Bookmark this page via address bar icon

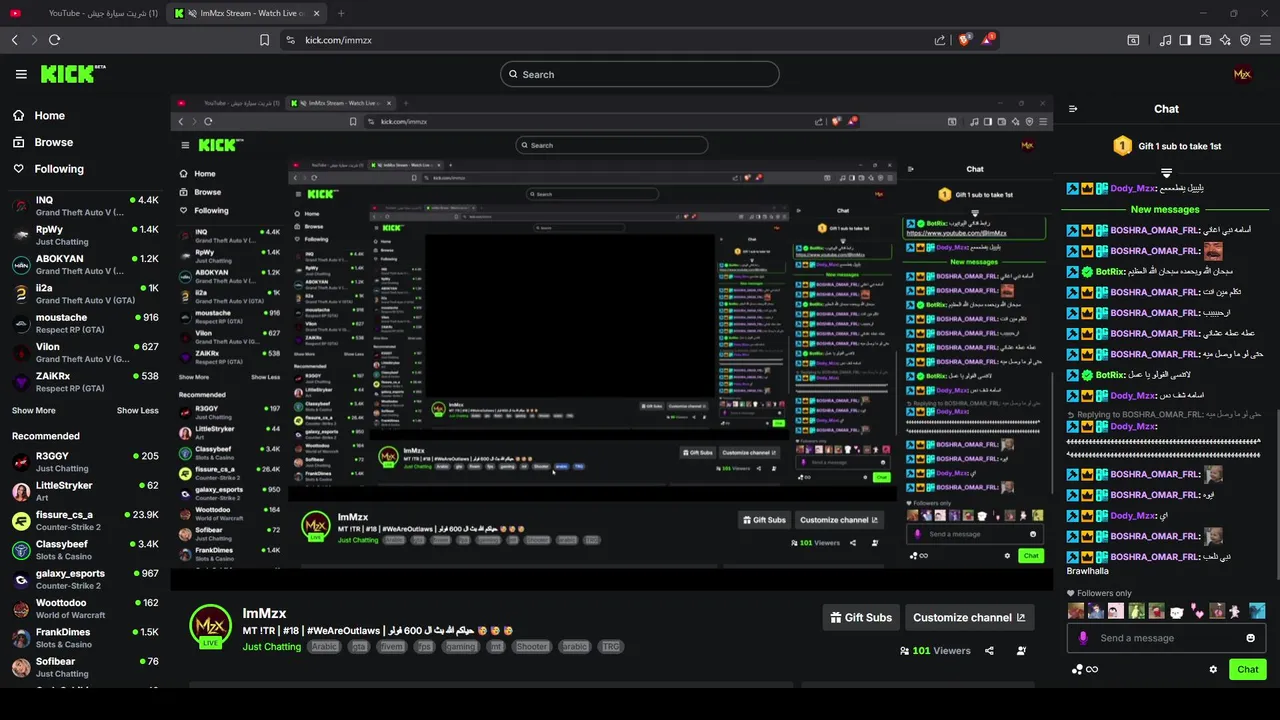point(264,40)
